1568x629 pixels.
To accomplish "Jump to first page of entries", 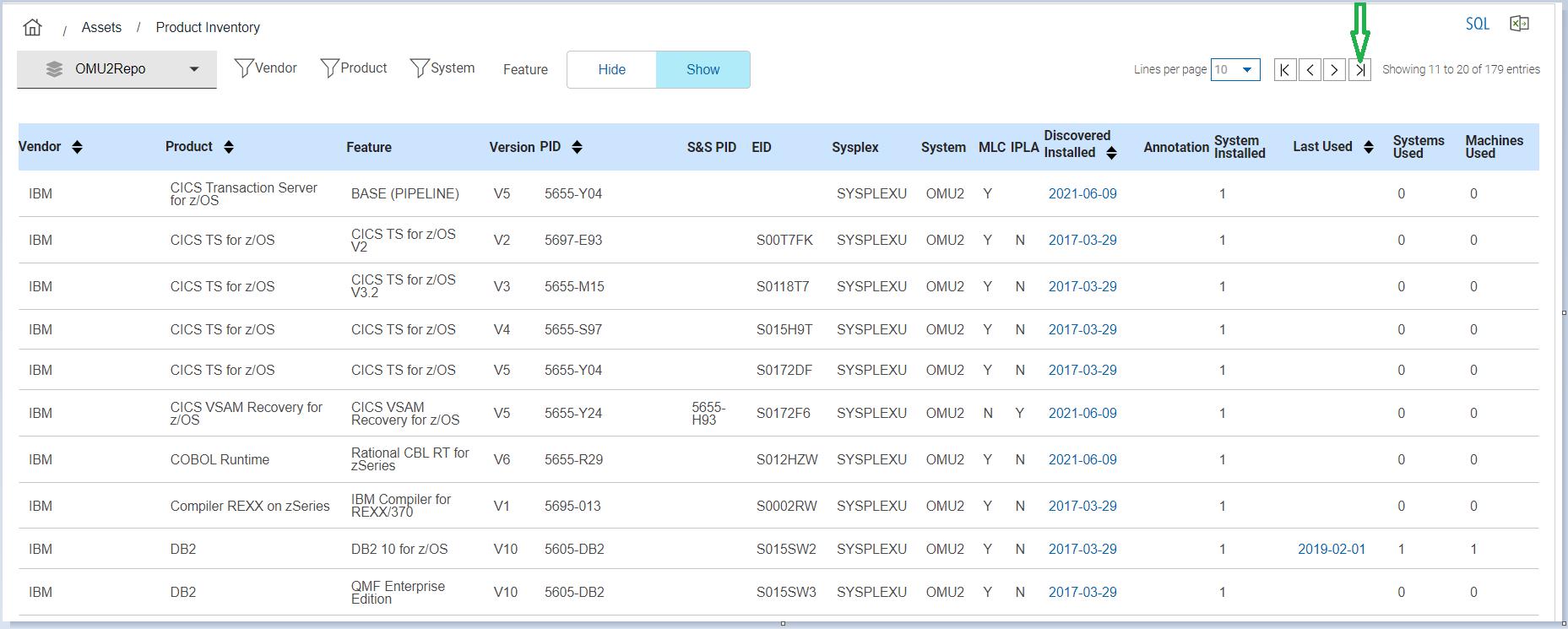I will (x=1284, y=70).
